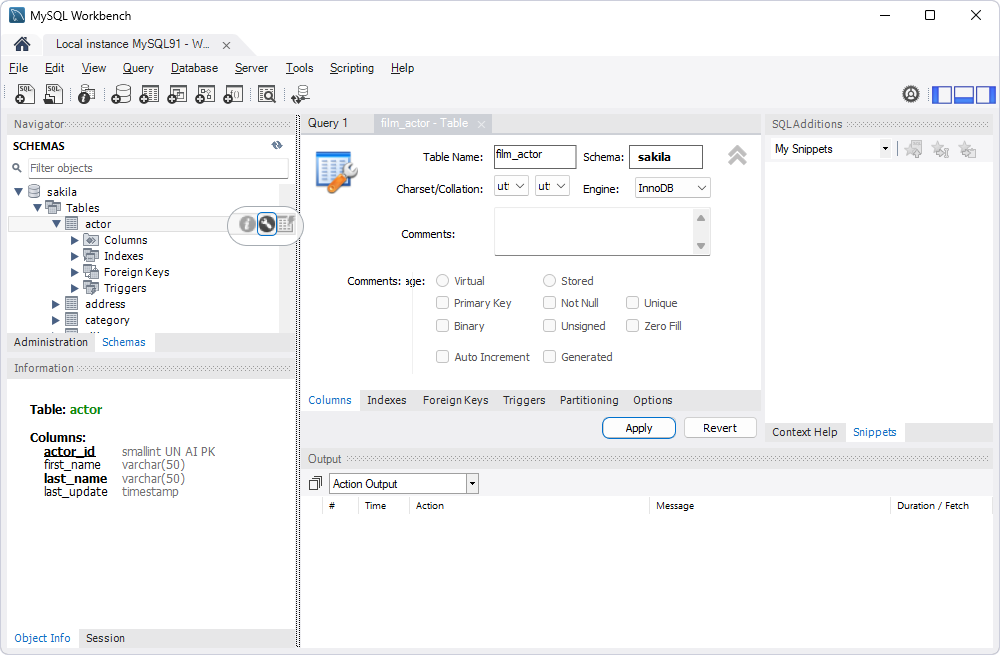Switch to the Session info tab
Screen dimensions: 1000x655
[105, 638]
